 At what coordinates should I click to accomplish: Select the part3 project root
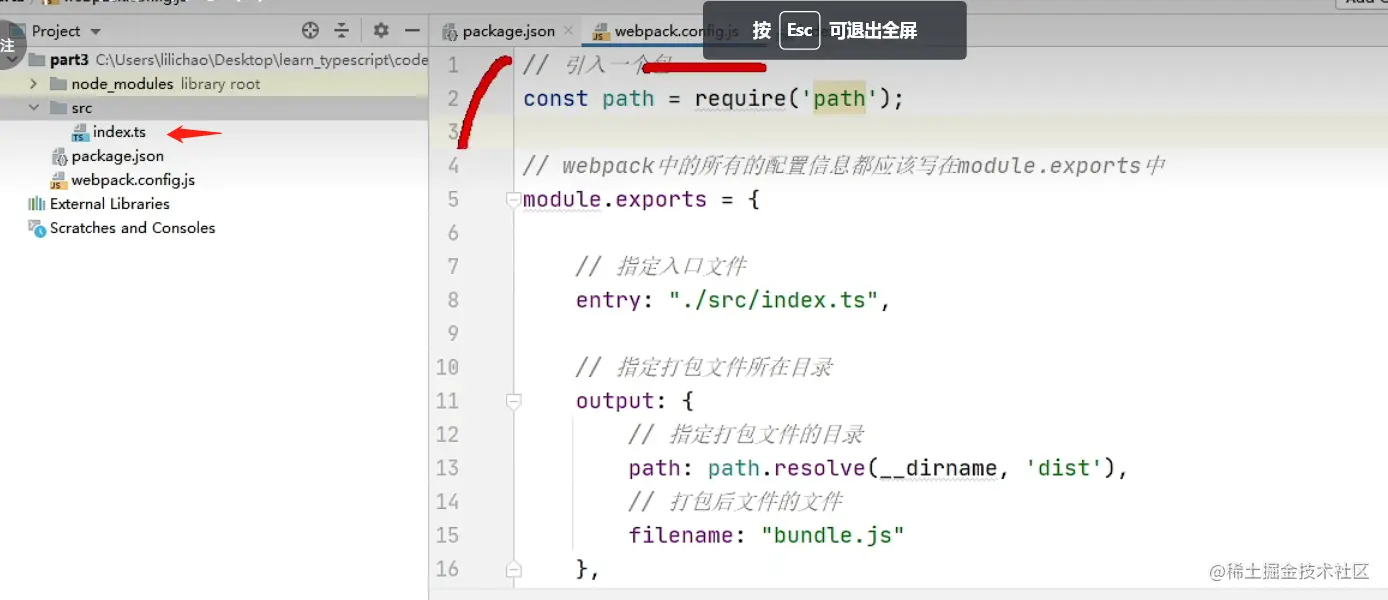tap(214, 60)
